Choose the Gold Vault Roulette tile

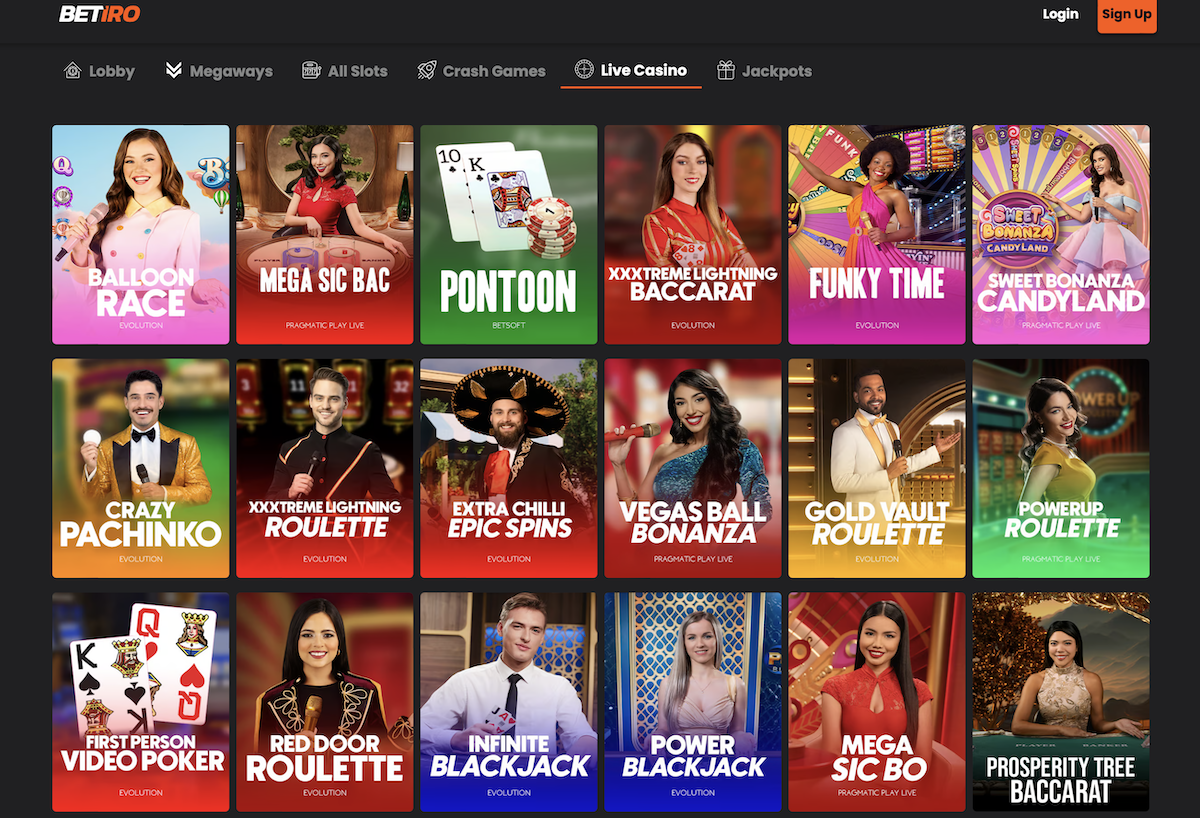877,468
